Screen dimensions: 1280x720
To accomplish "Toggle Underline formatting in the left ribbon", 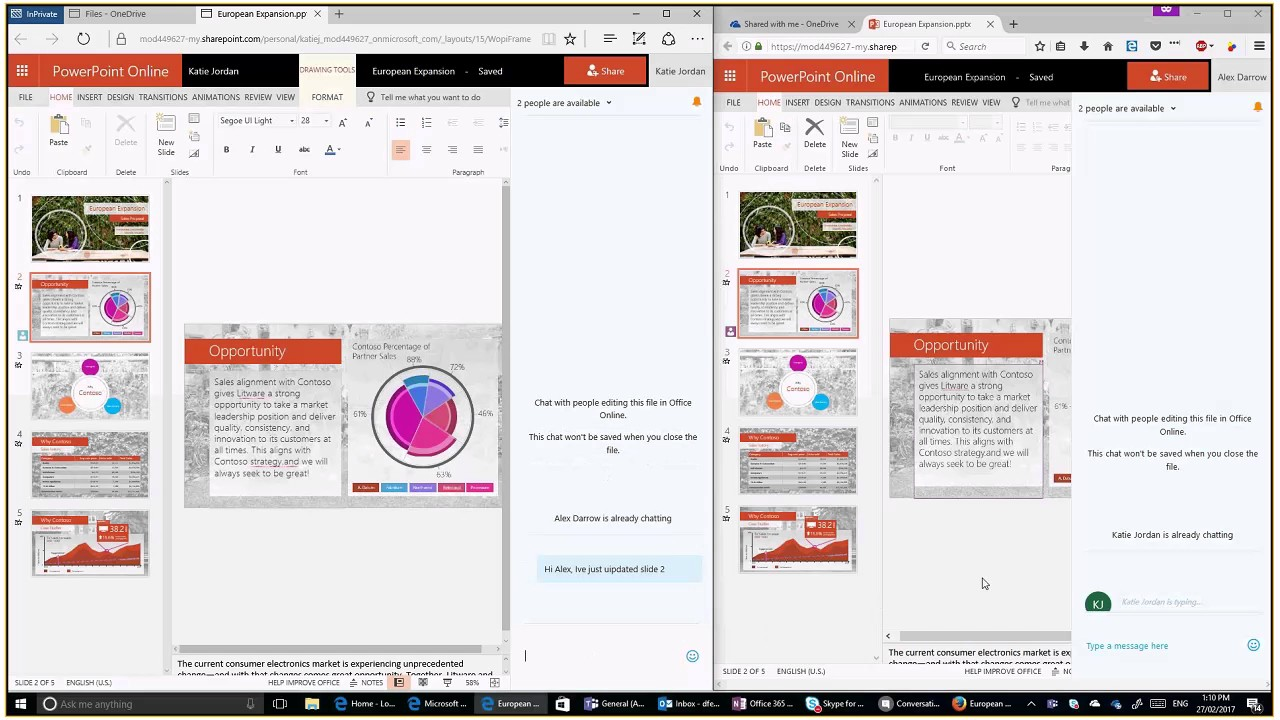I will coord(278,150).
